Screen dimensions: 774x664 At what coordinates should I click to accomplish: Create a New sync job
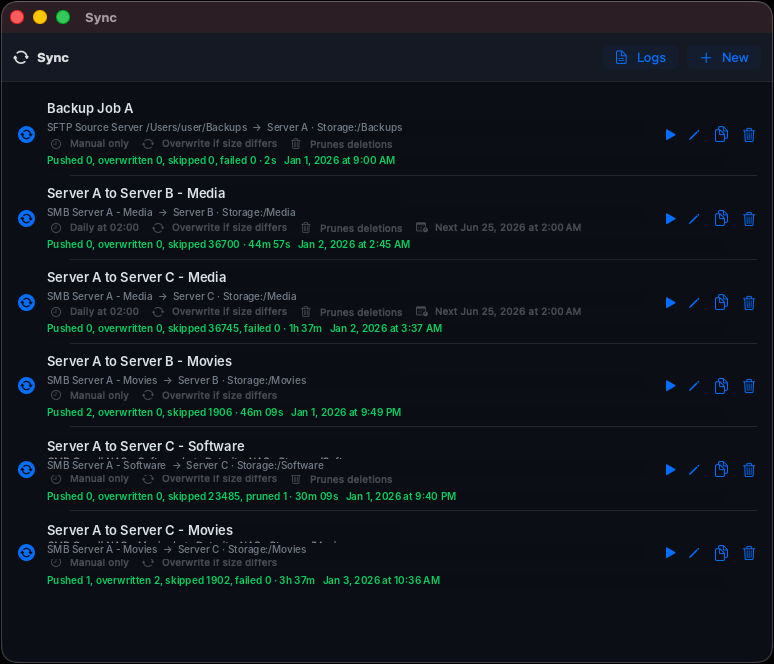(x=724, y=58)
